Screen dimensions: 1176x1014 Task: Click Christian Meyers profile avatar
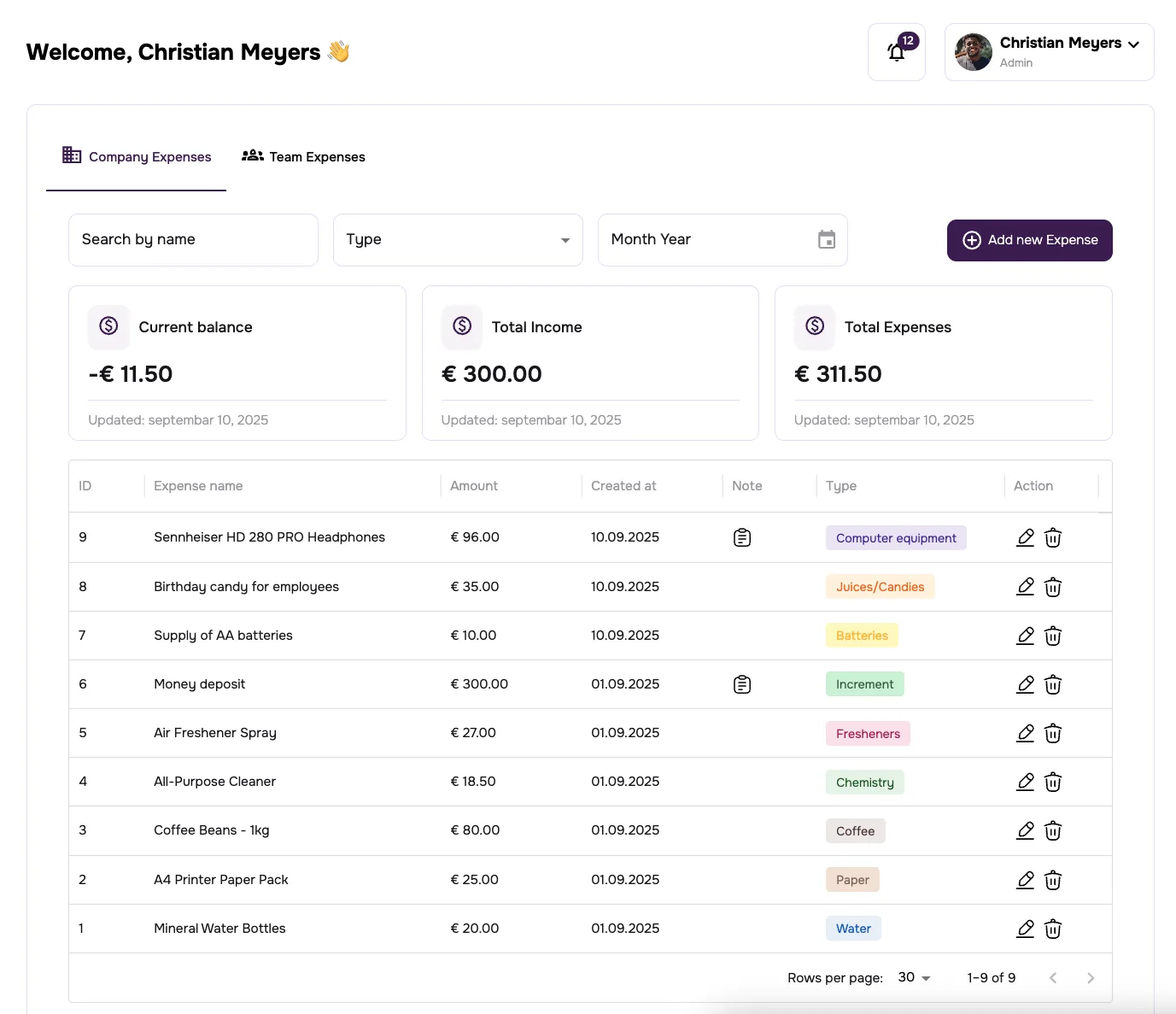[x=973, y=51]
